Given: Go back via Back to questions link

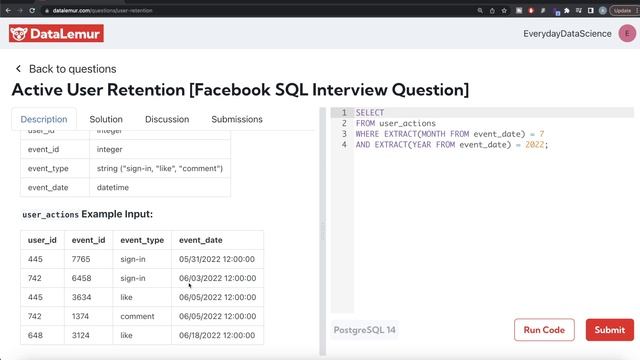Looking at the screenshot, I should tap(72, 69).
